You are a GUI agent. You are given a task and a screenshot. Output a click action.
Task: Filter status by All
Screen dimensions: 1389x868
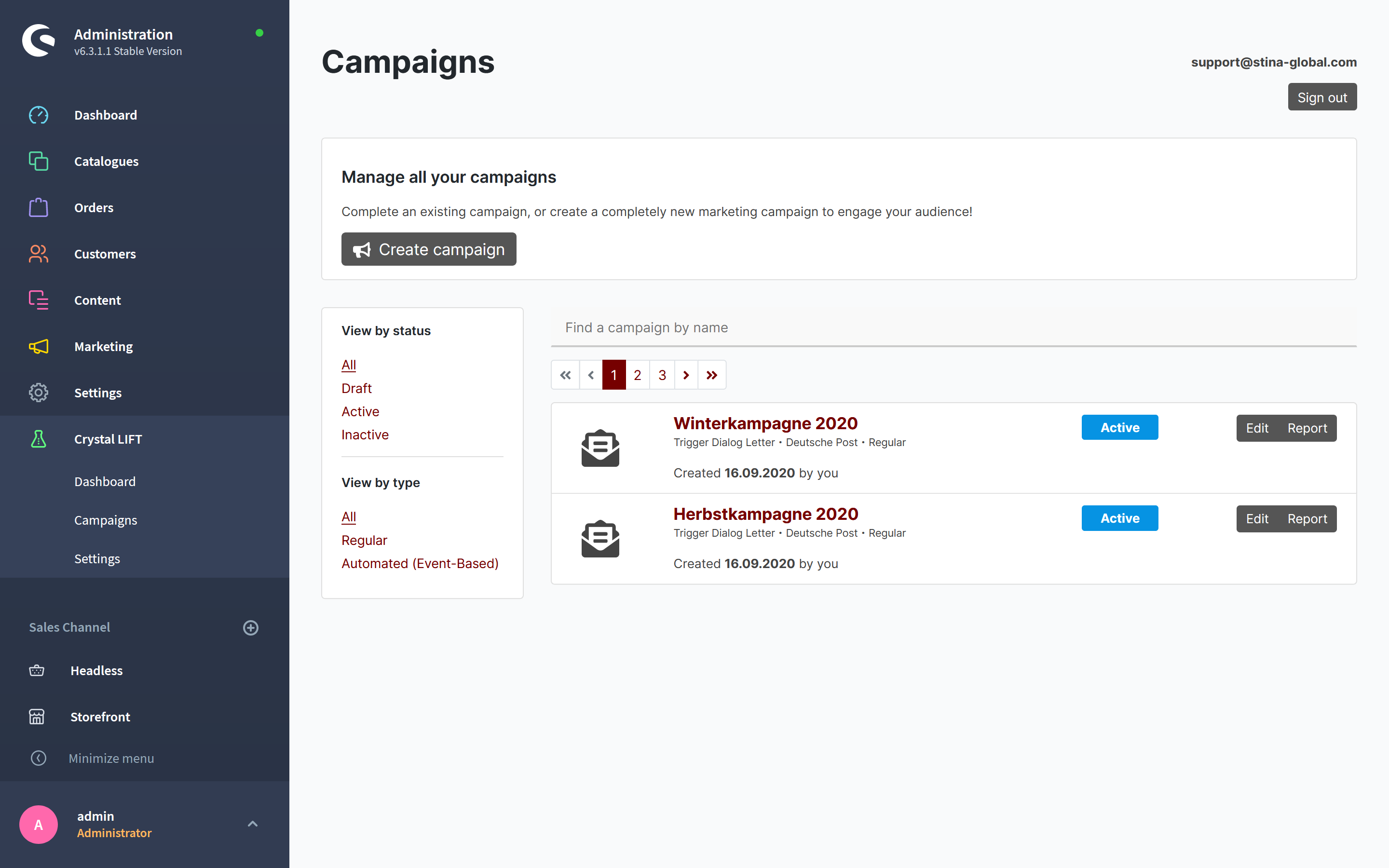point(348,365)
